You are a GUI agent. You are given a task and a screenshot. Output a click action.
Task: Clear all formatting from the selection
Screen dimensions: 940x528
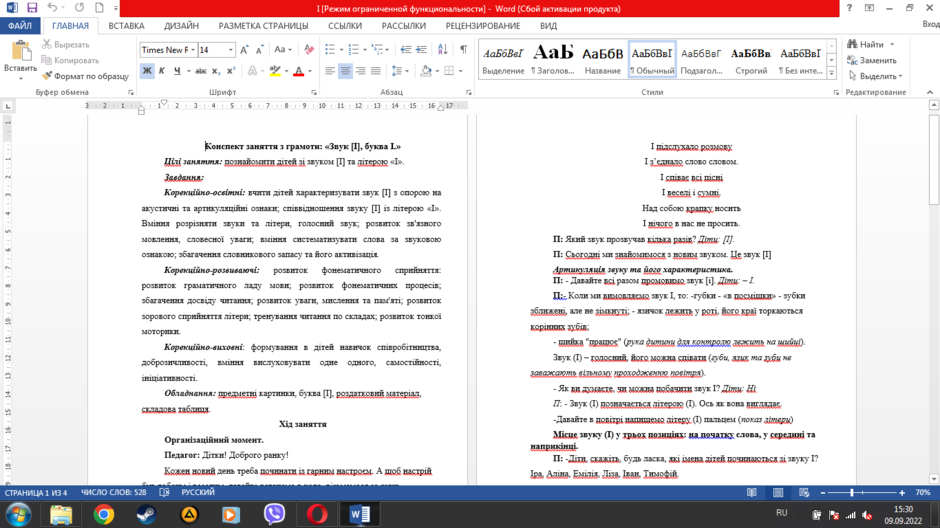[x=309, y=50]
